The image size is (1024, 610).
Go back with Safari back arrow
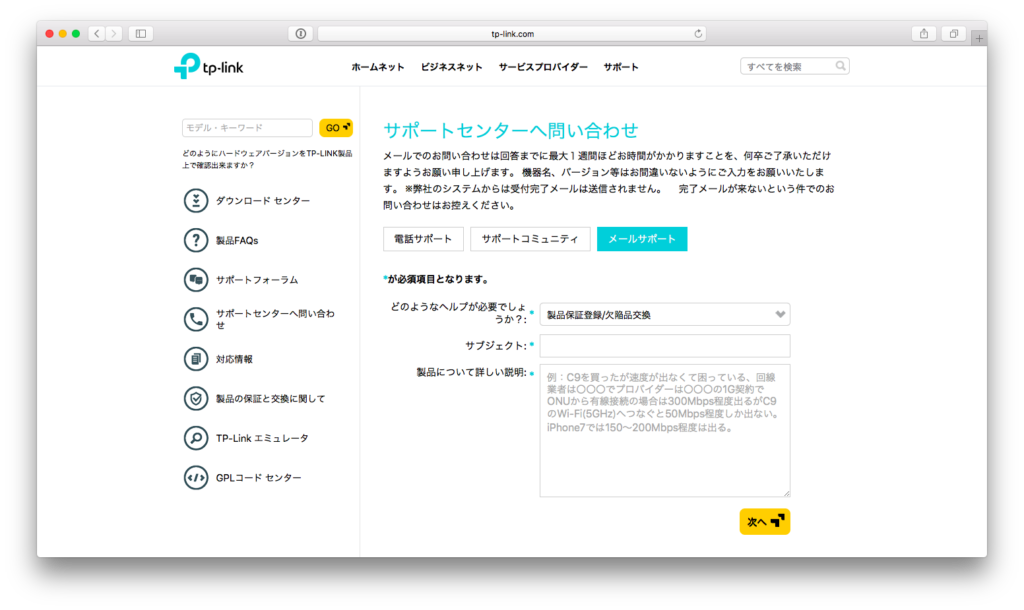click(97, 33)
